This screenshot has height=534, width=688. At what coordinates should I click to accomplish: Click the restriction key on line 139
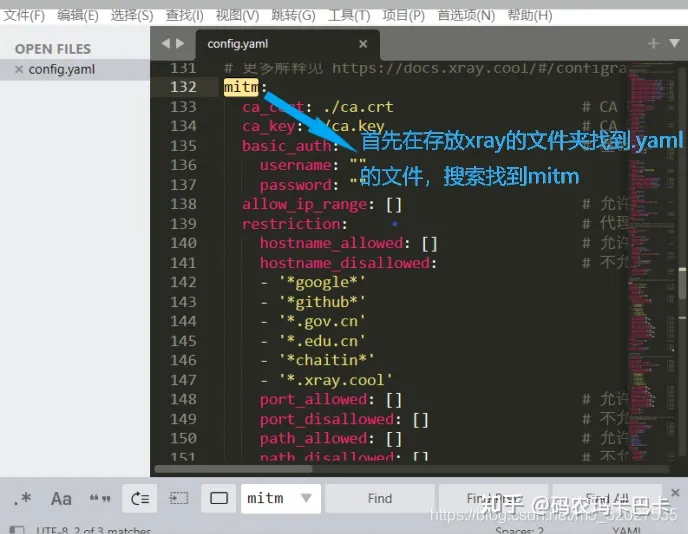[x=291, y=224]
